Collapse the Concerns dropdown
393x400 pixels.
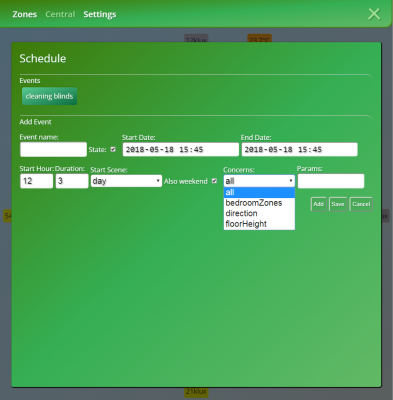259,181
